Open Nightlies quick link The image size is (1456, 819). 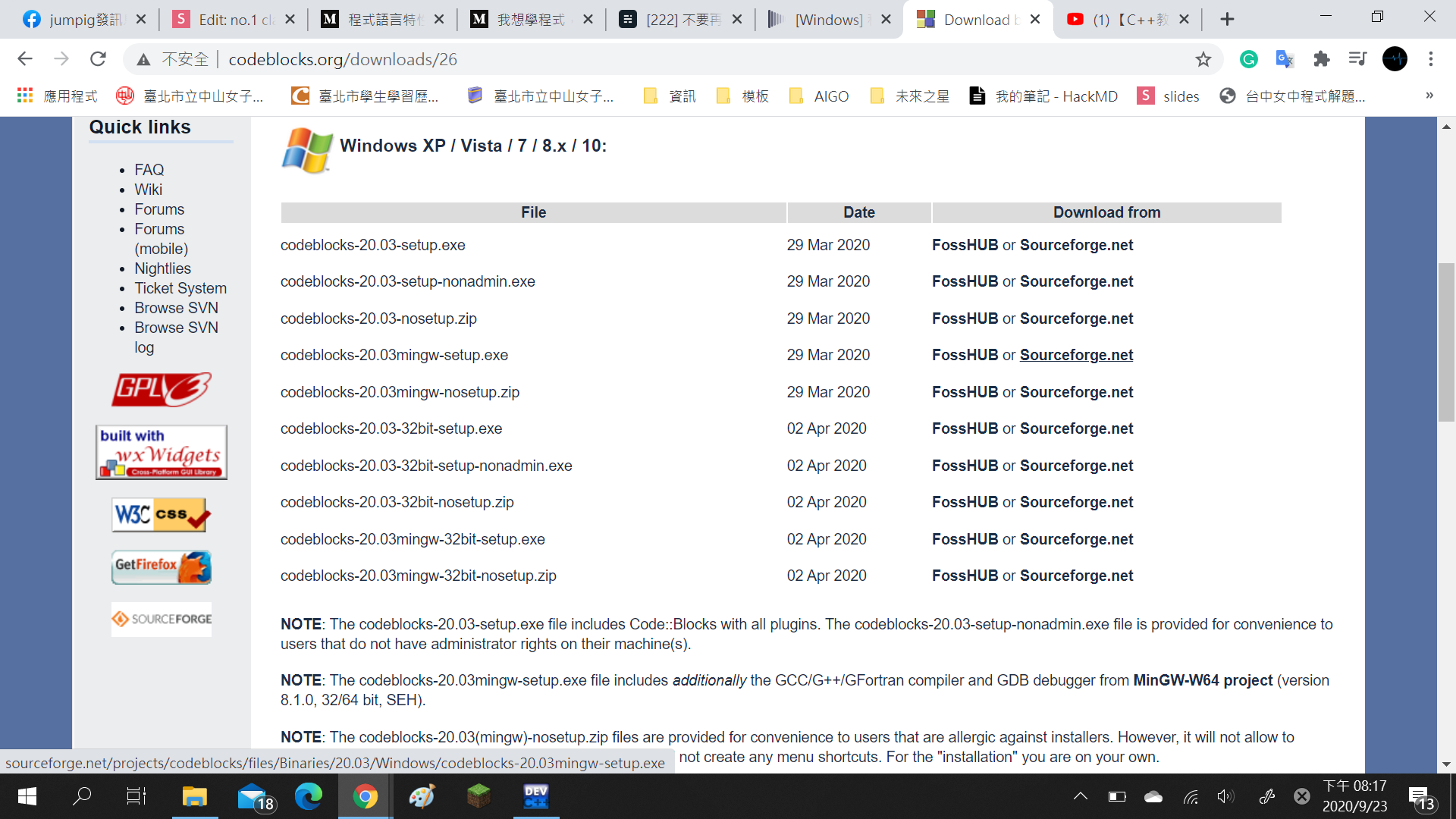pos(162,268)
